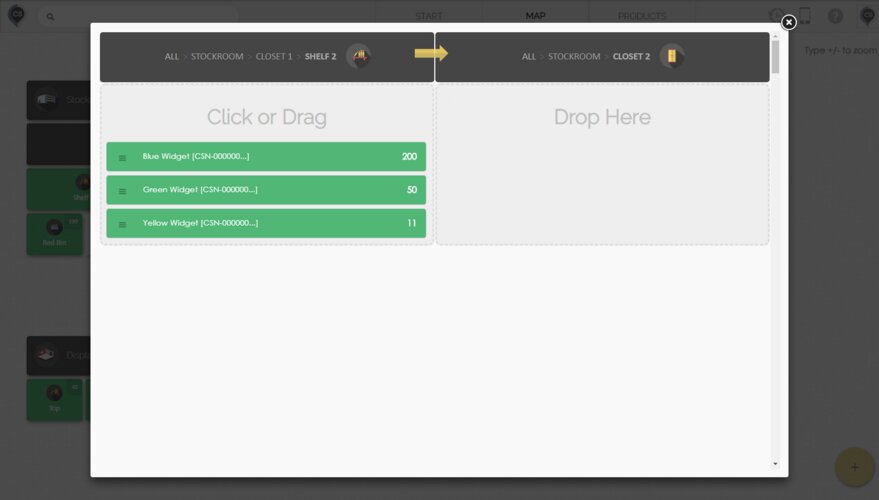Screen dimensions: 879x500
Task: Click the Yellow Widget quantity of 11
Action: (x=411, y=223)
